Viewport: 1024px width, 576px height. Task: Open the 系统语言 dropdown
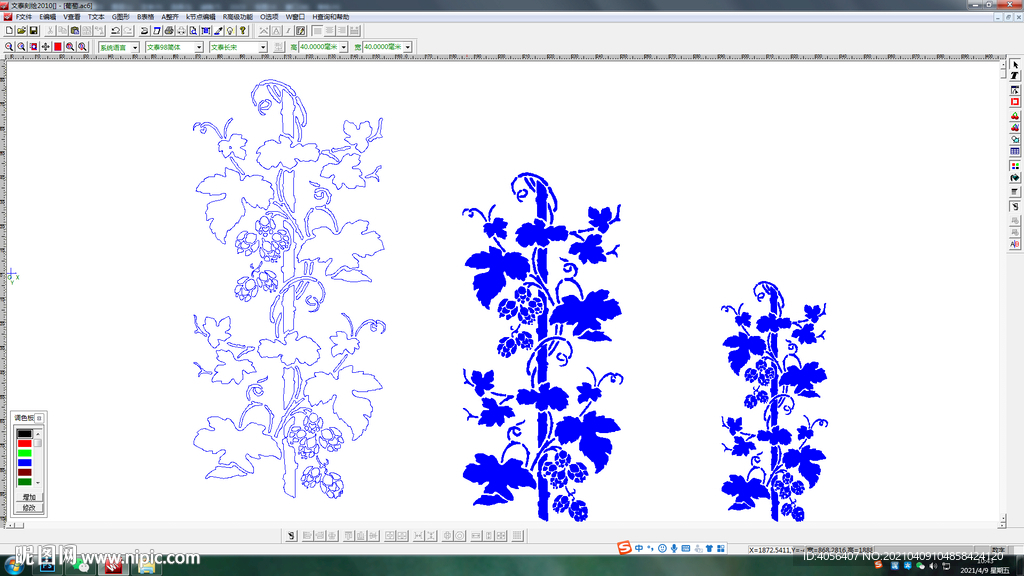[136, 47]
